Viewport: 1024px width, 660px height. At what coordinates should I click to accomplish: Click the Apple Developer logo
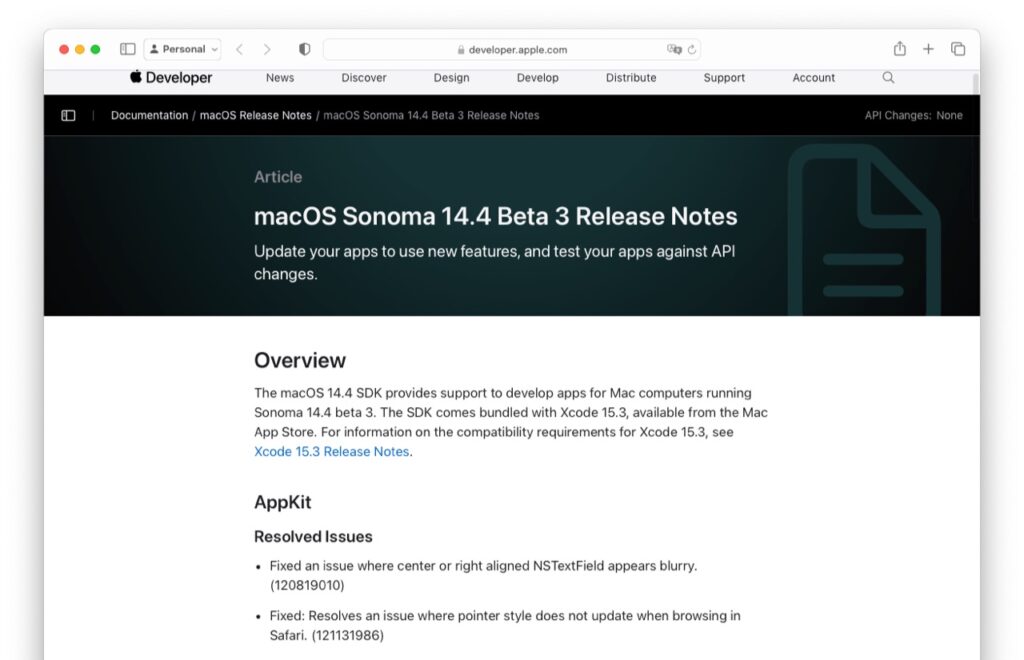click(x=170, y=77)
